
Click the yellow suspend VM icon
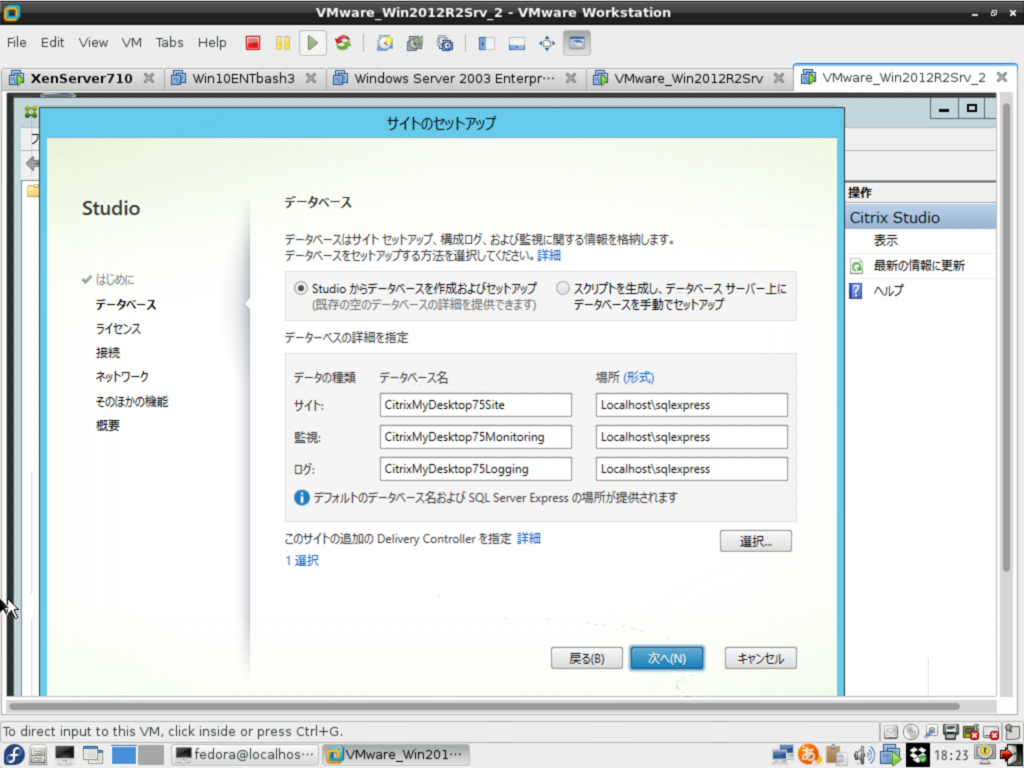(283, 43)
